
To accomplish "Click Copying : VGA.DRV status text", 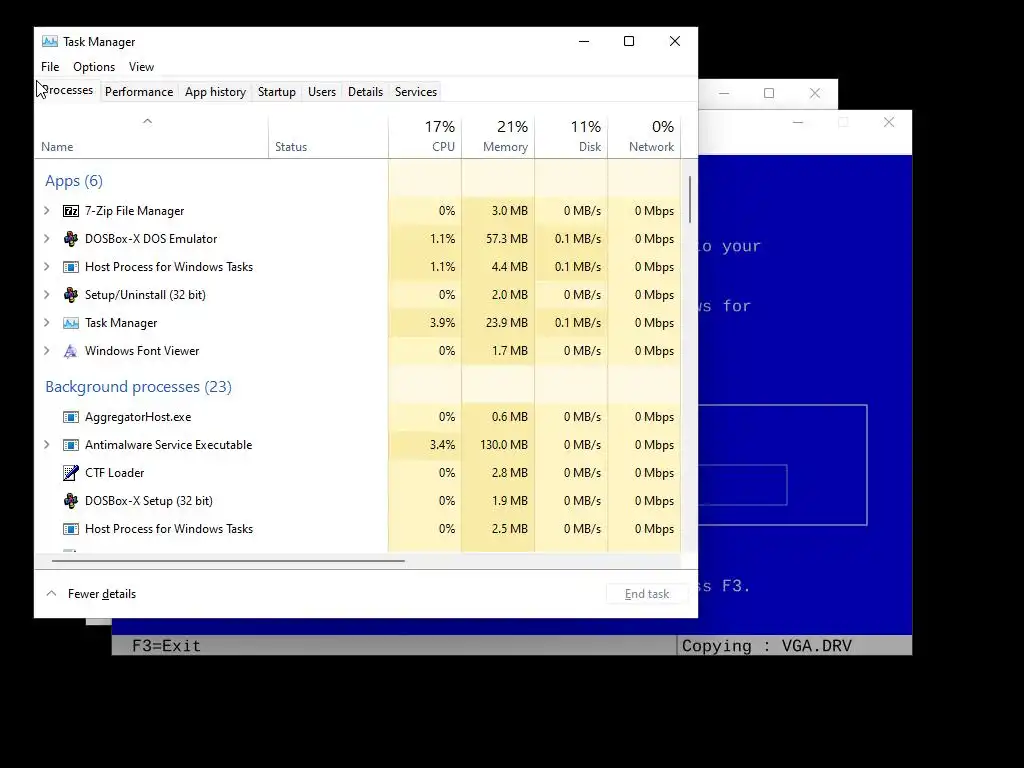I will [767, 646].
